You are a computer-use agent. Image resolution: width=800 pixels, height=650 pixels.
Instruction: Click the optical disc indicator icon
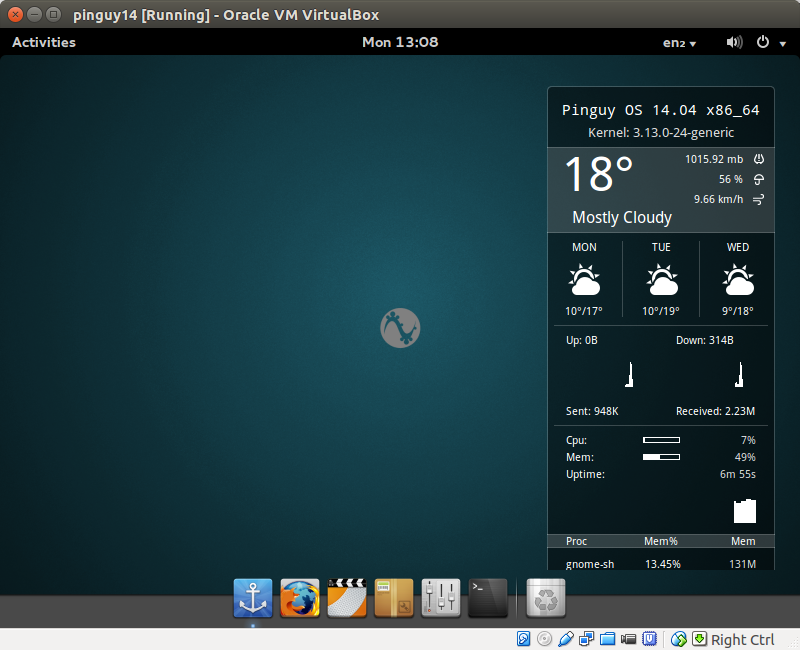click(544, 639)
